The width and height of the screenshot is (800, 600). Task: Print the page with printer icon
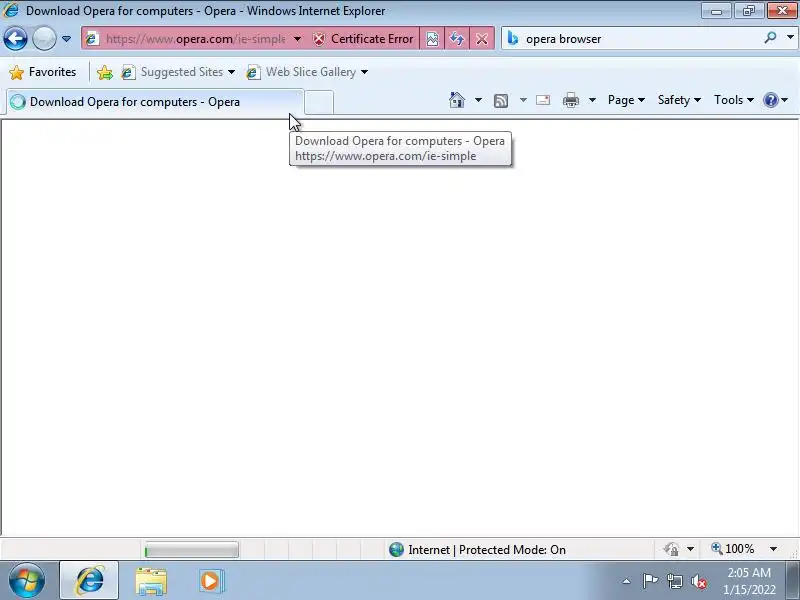coord(570,100)
